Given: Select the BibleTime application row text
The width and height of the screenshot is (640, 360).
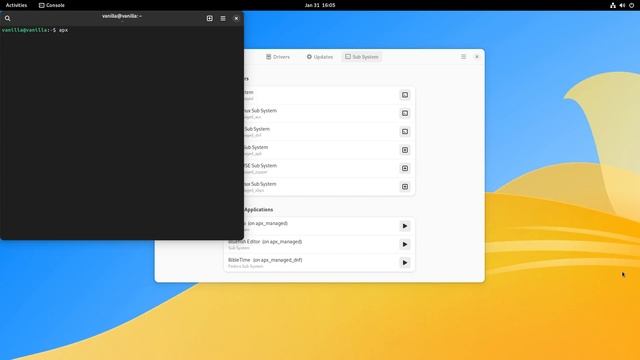Looking at the screenshot, I should point(265,260).
